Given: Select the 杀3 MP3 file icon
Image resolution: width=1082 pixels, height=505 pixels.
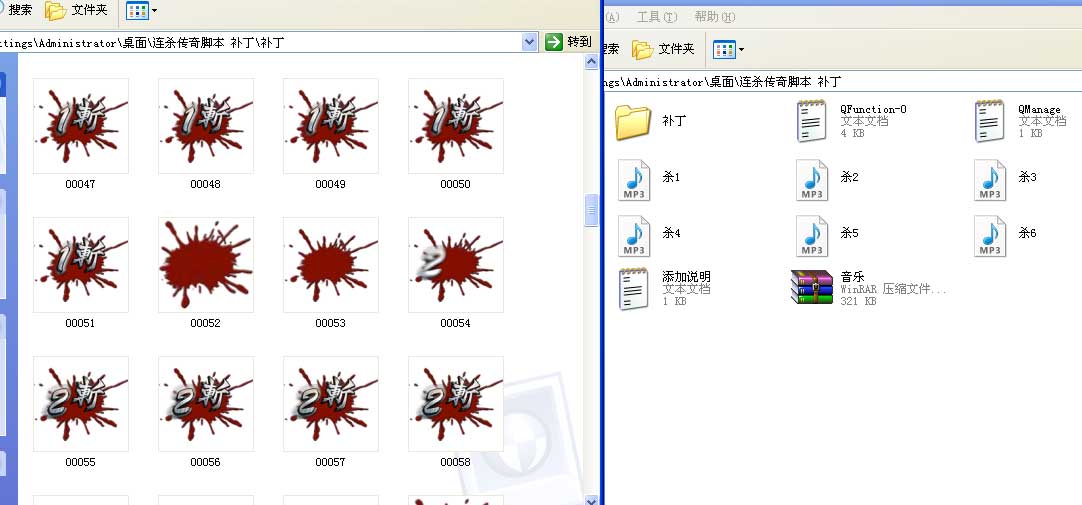Looking at the screenshot, I should [x=990, y=180].
